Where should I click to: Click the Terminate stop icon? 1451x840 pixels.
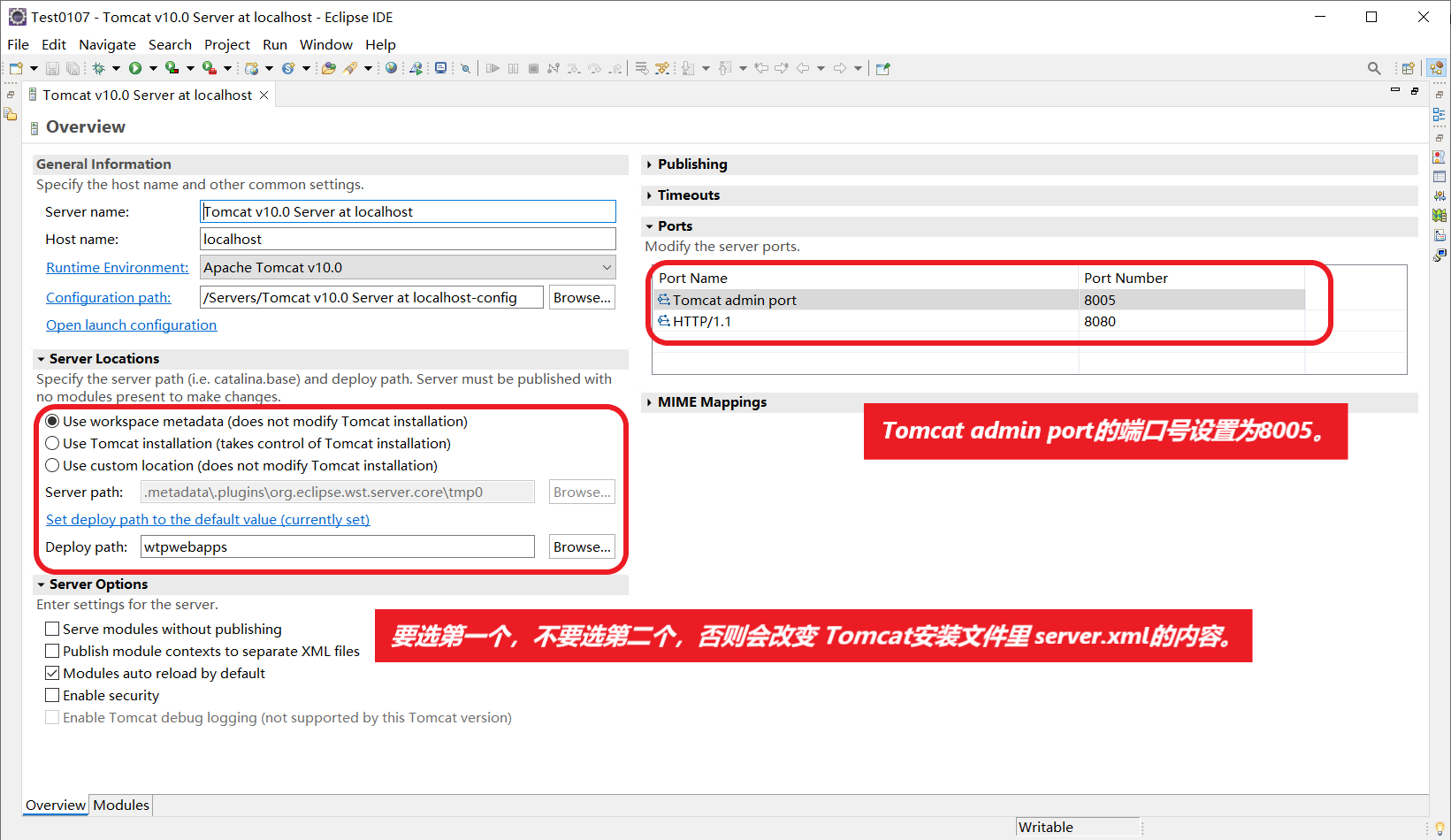pos(533,68)
